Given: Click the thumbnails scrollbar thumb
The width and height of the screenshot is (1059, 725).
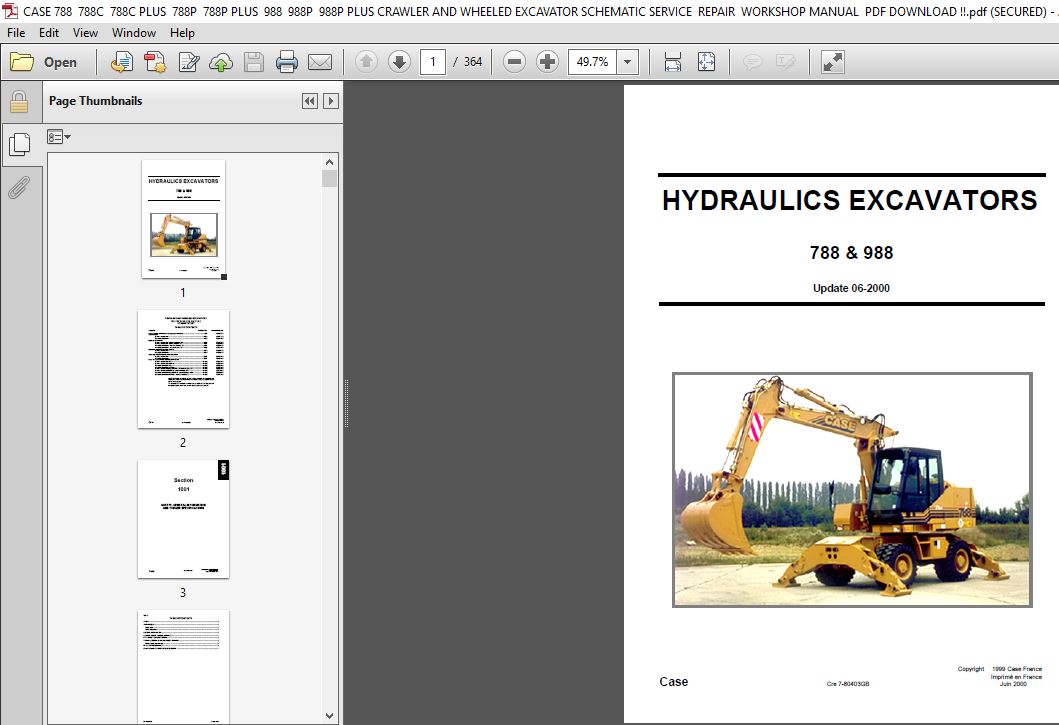Looking at the screenshot, I should click(330, 179).
